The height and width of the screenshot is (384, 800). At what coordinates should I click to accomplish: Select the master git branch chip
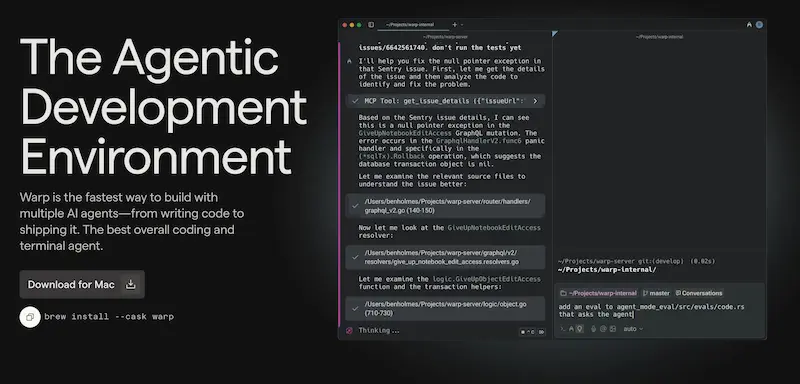coord(656,293)
